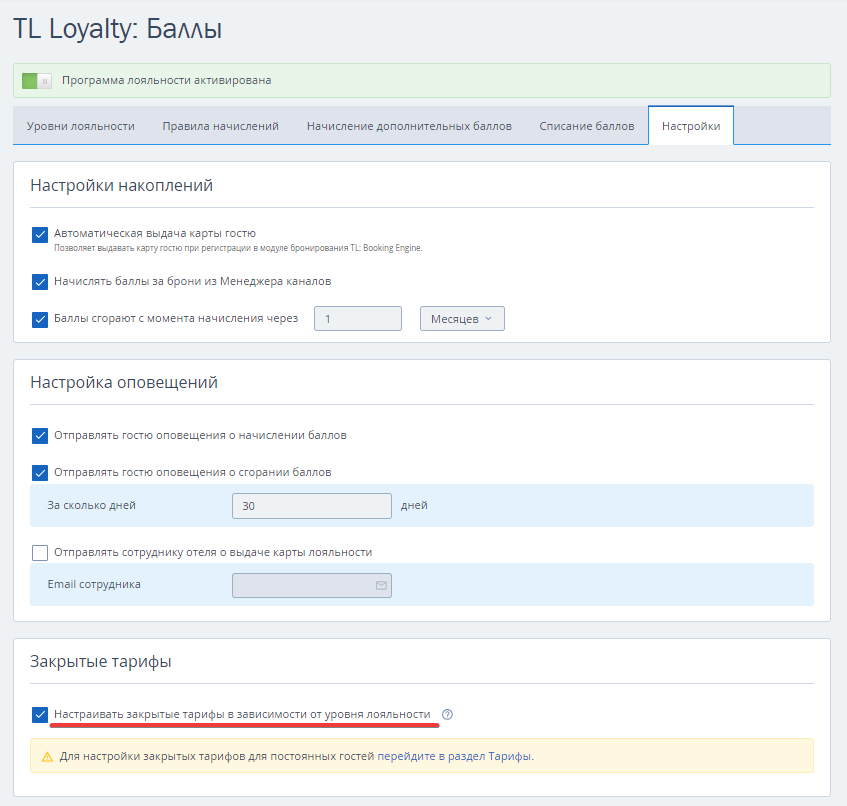Uncheck 'Отправлять гостю оповещения о начислении баллов'

[40, 436]
